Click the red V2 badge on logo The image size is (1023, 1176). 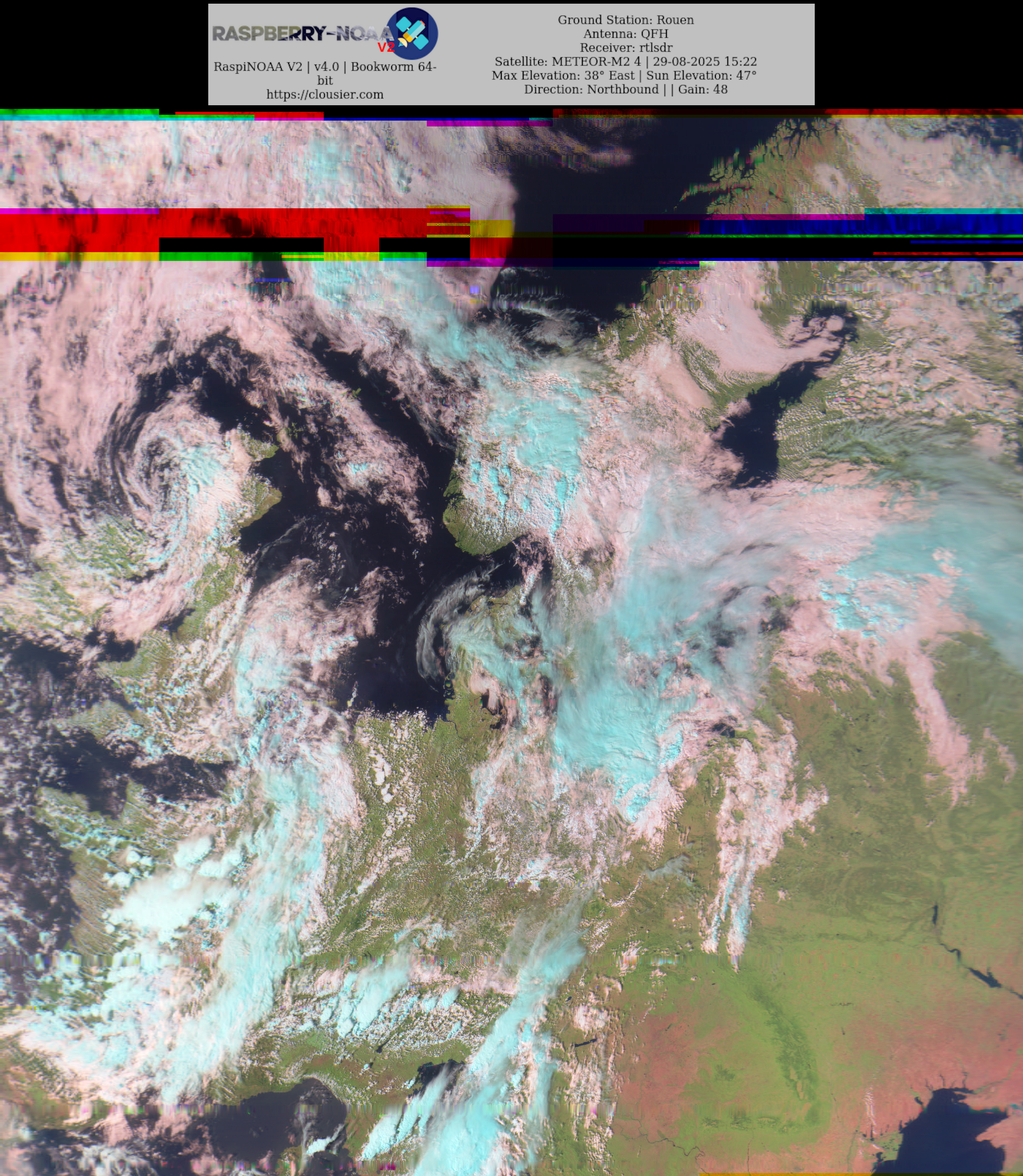pos(386,48)
